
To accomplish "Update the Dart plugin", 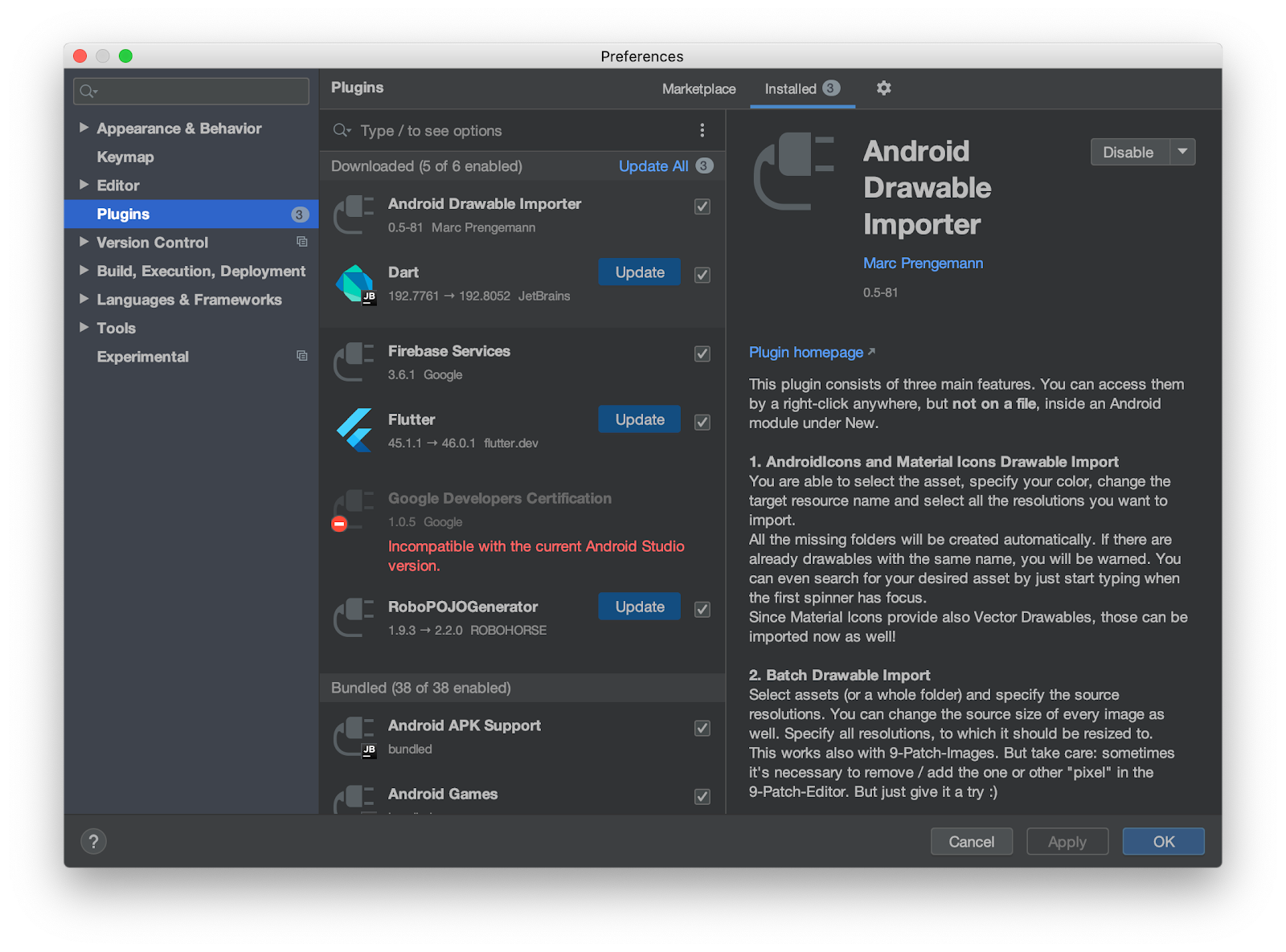I will [x=640, y=272].
